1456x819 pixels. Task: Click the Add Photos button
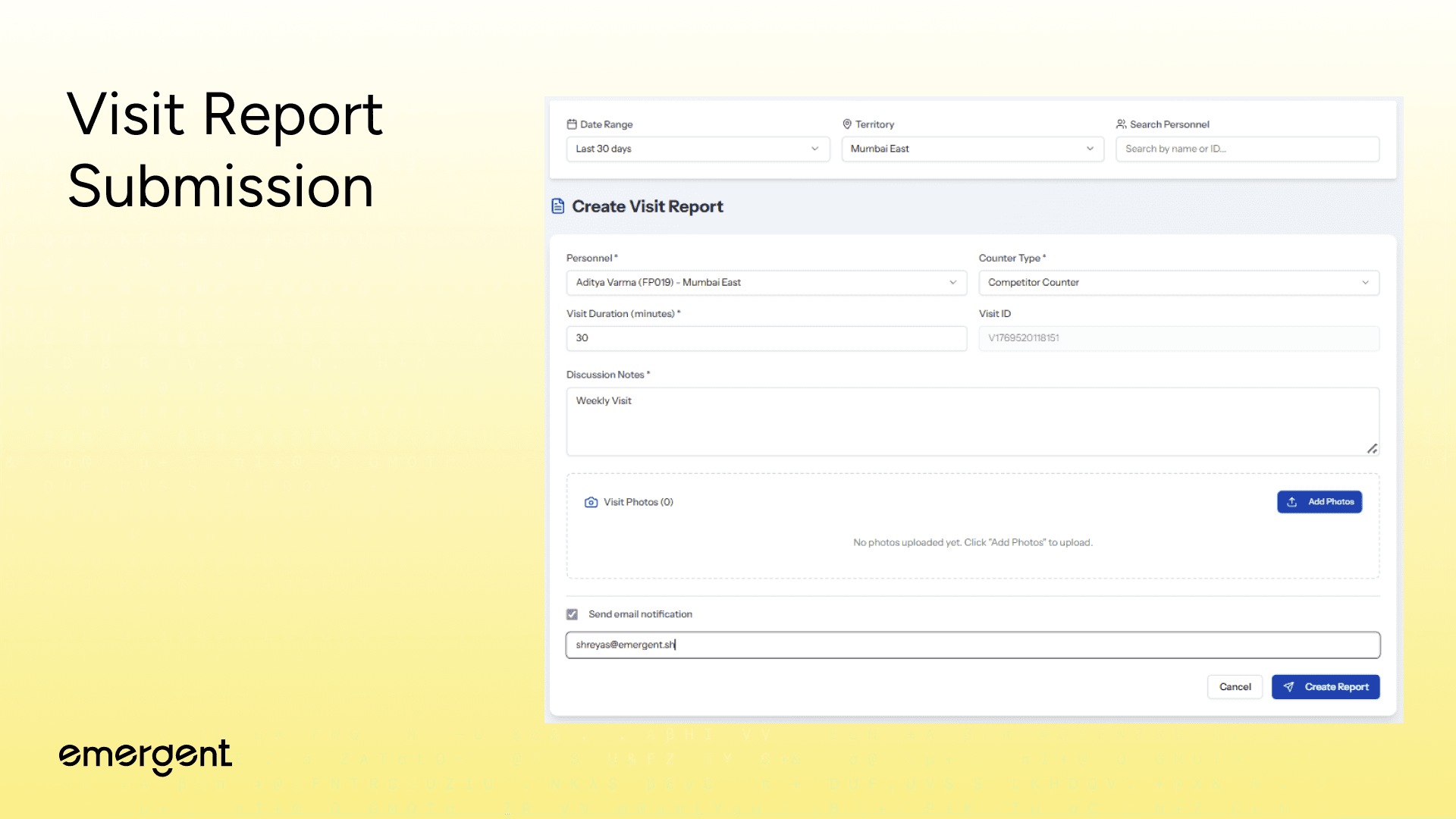click(1319, 502)
